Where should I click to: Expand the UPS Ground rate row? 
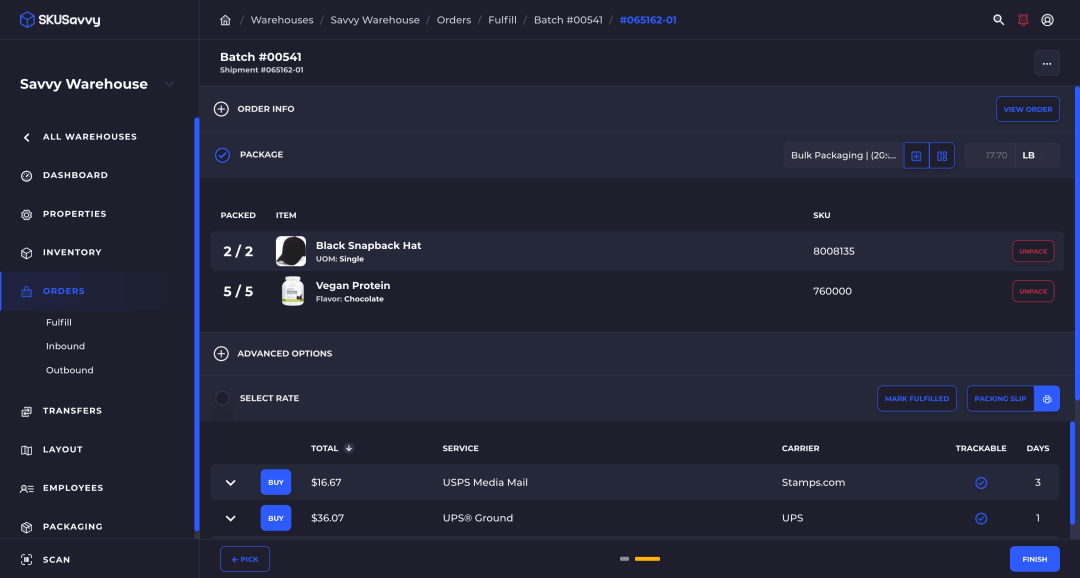click(231, 518)
